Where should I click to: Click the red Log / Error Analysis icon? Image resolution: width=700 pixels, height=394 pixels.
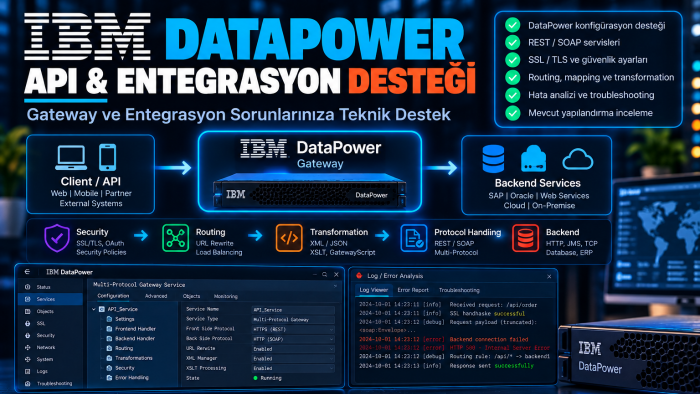359,276
